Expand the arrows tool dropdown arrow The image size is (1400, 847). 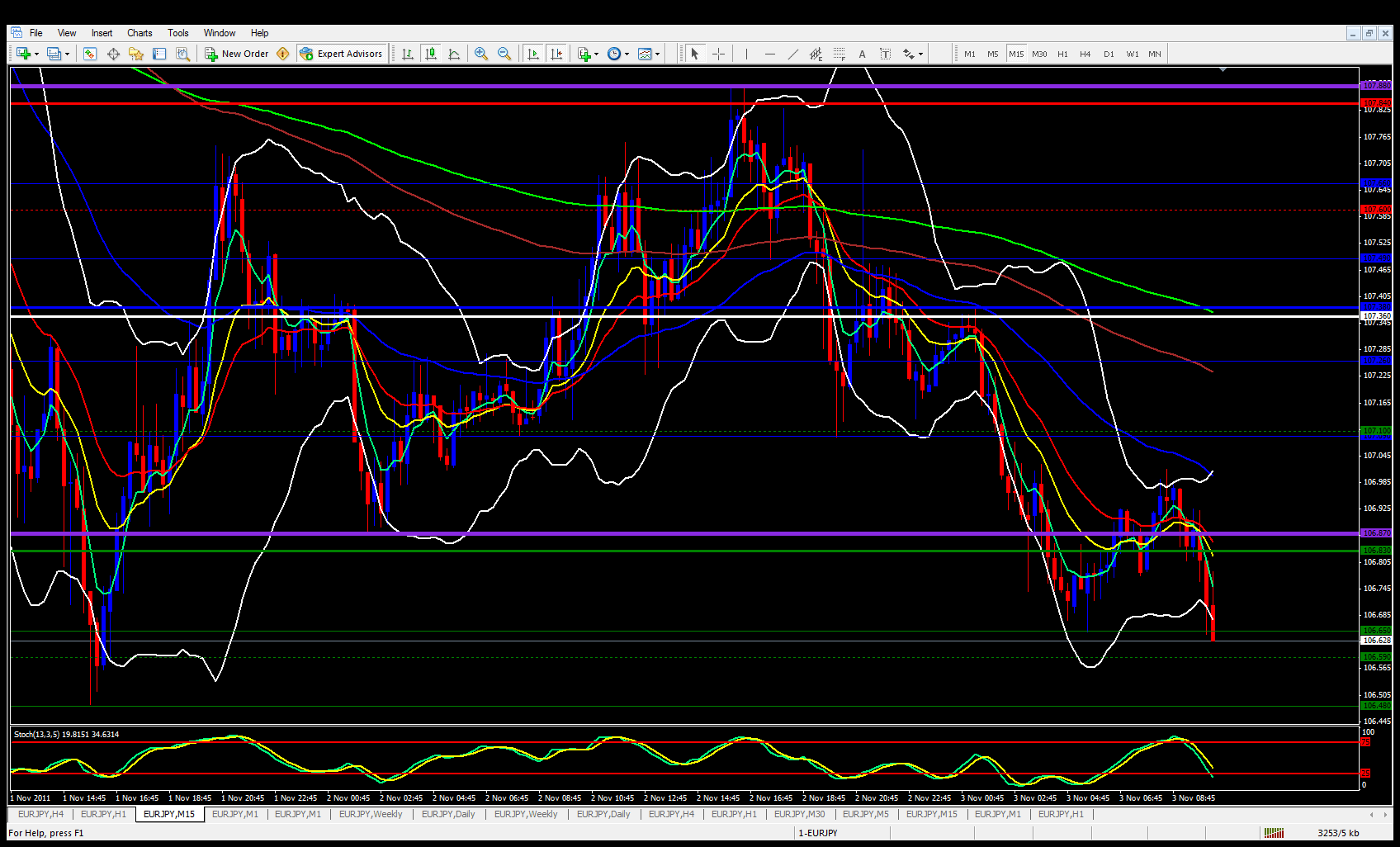pyautogui.click(x=921, y=54)
